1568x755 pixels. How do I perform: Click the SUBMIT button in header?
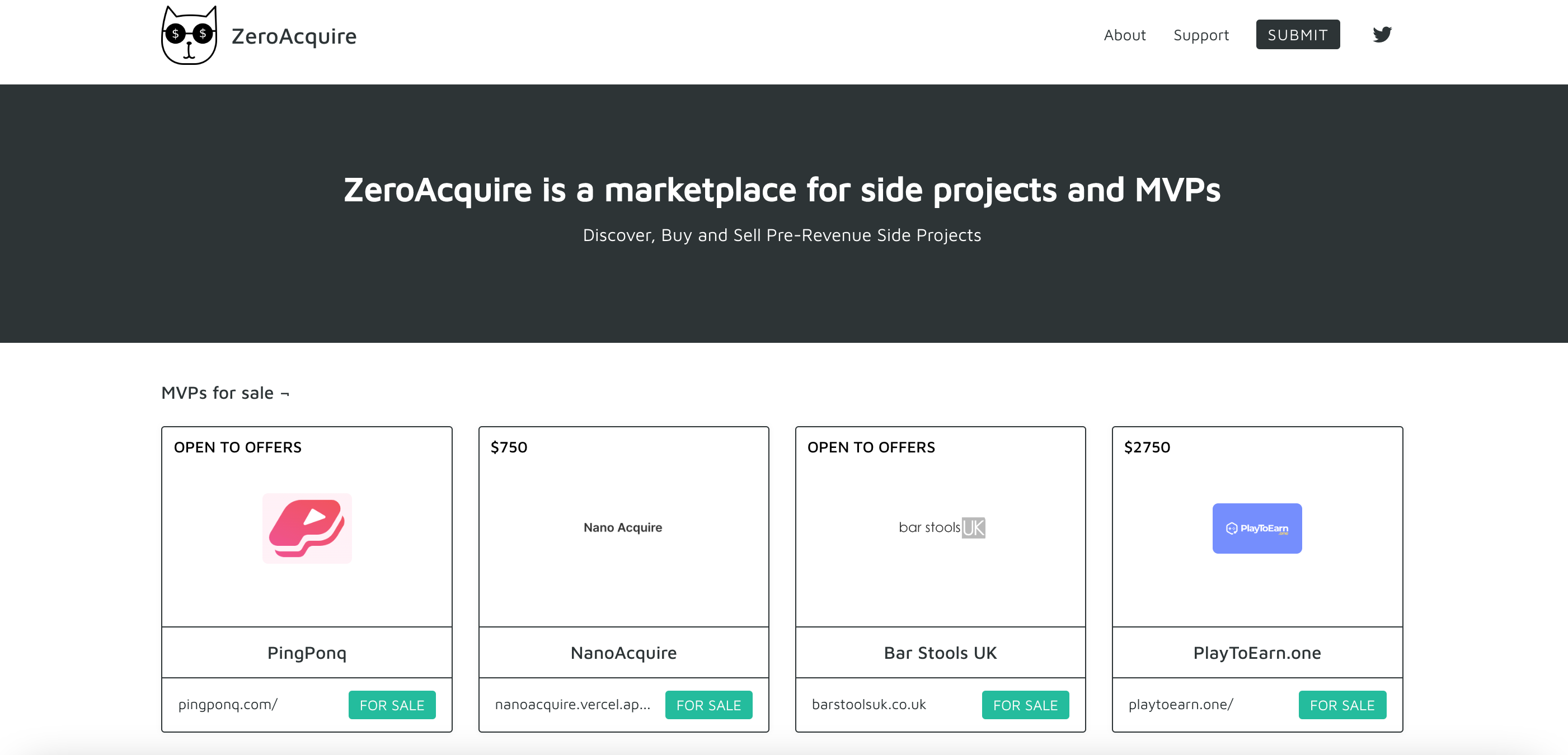(x=1298, y=35)
